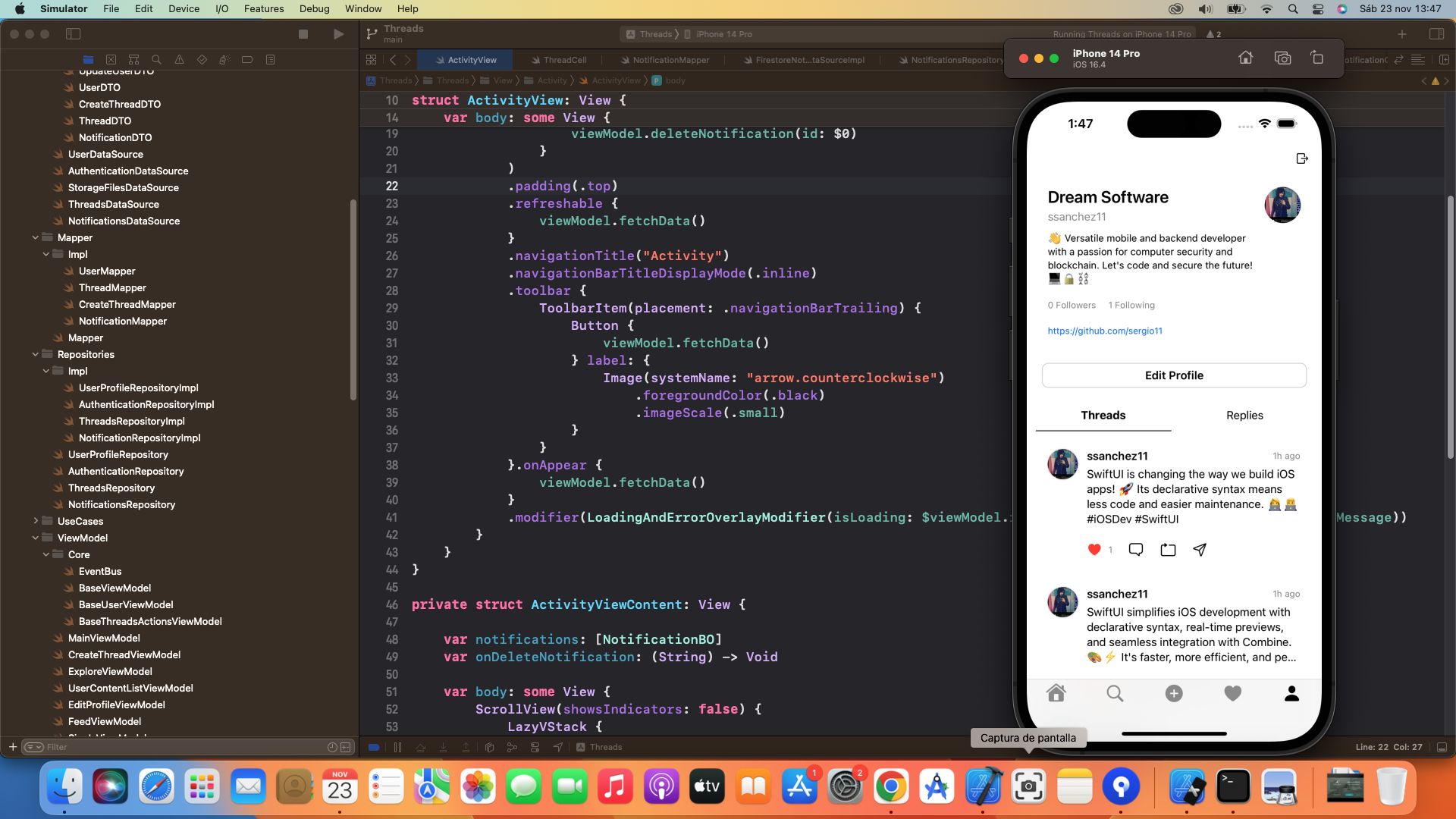Click the navigator vertical scrollbar
Viewport: 1456px width, 819px height.
(x=353, y=300)
